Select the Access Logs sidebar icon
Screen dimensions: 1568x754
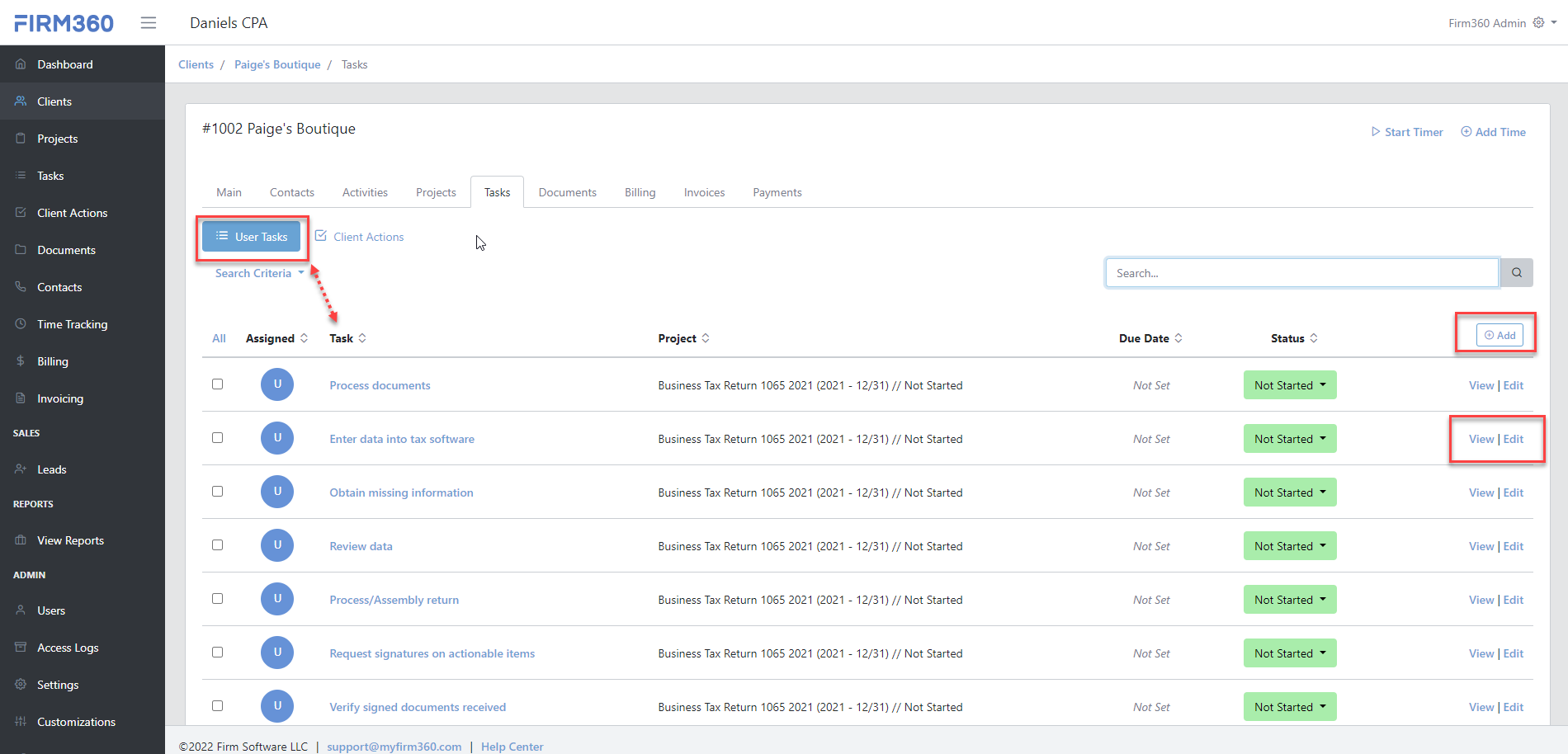[19, 647]
